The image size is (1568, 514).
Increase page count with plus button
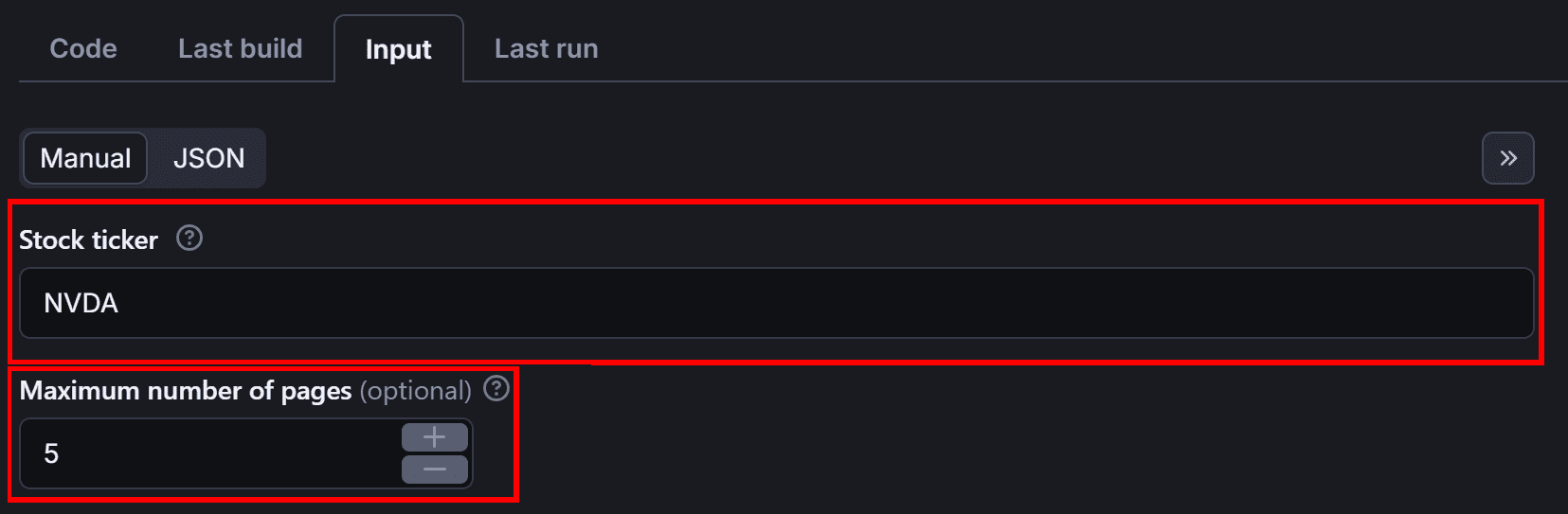435,437
